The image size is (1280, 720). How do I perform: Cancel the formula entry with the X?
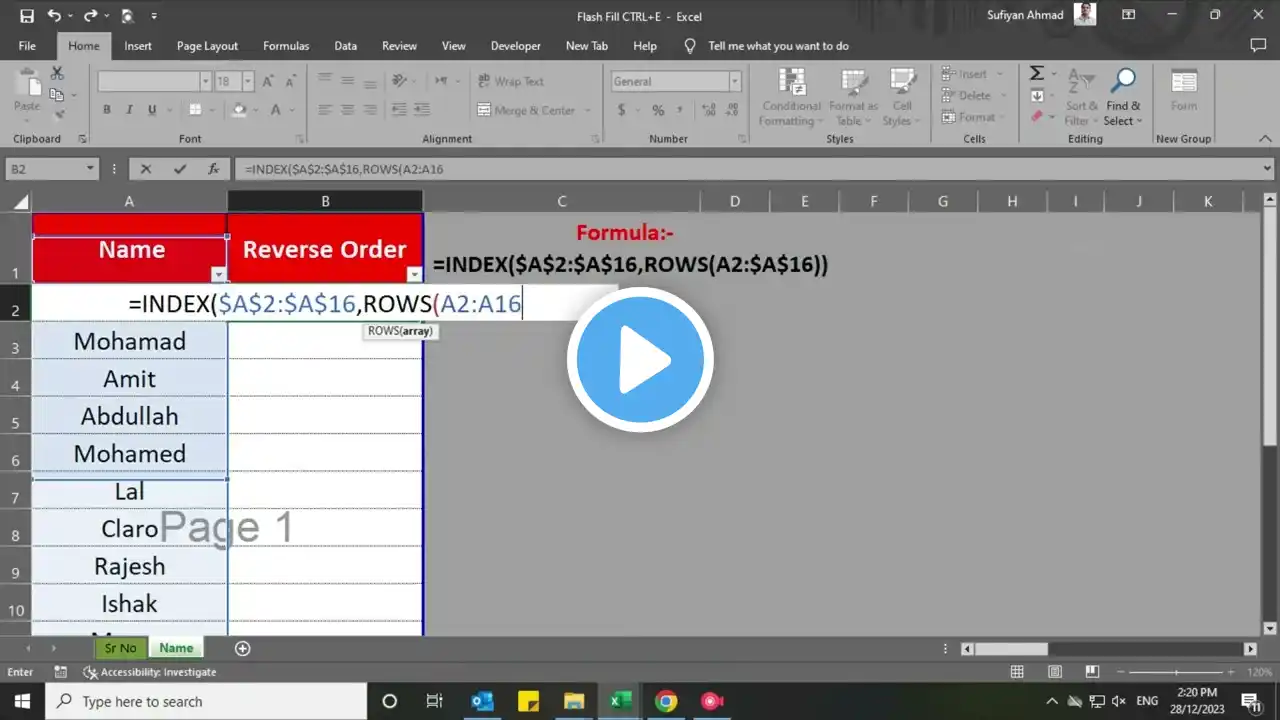point(146,169)
